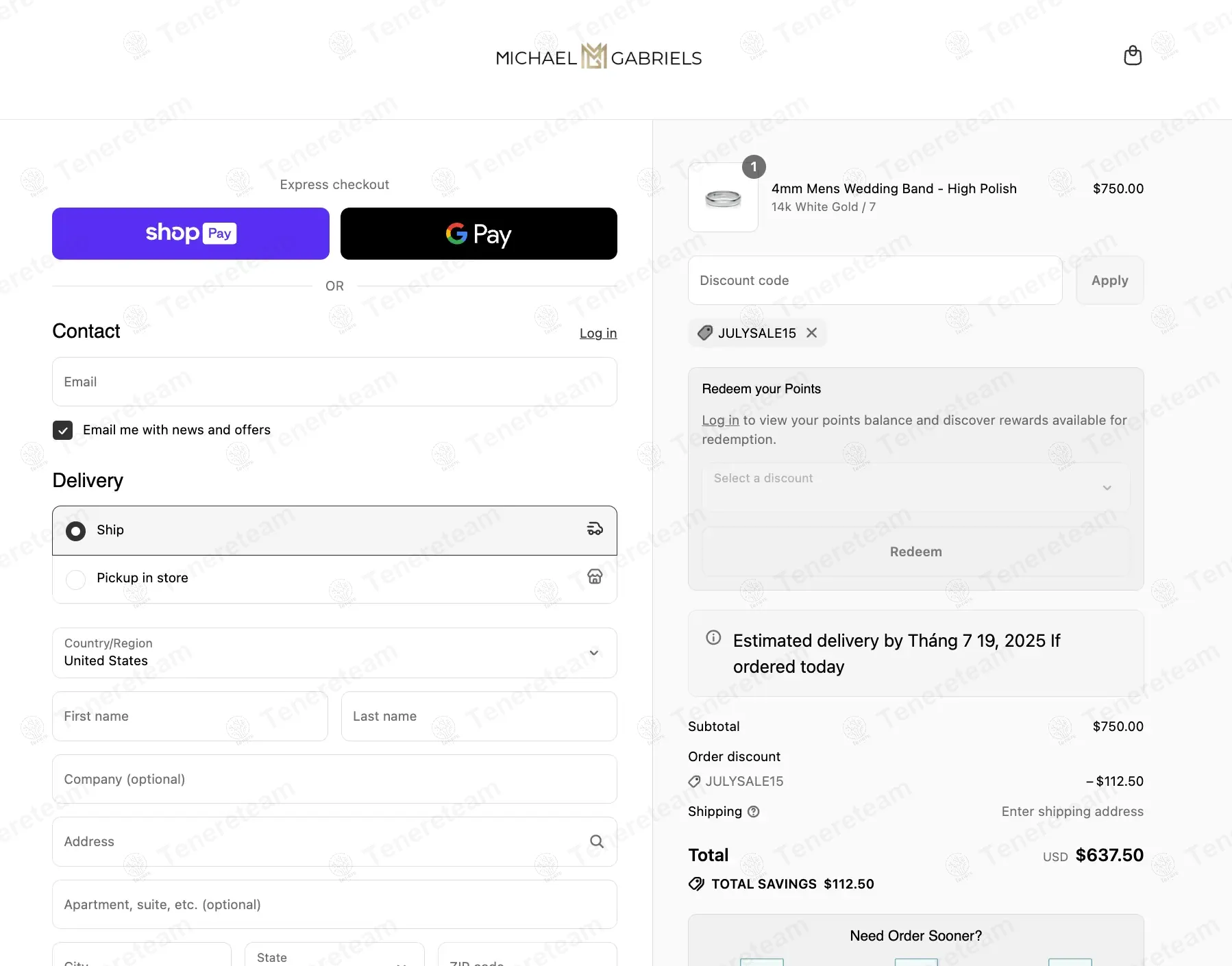Click the delivery truck icon in Ship row
This screenshot has height=966, width=1232.
click(595, 529)
